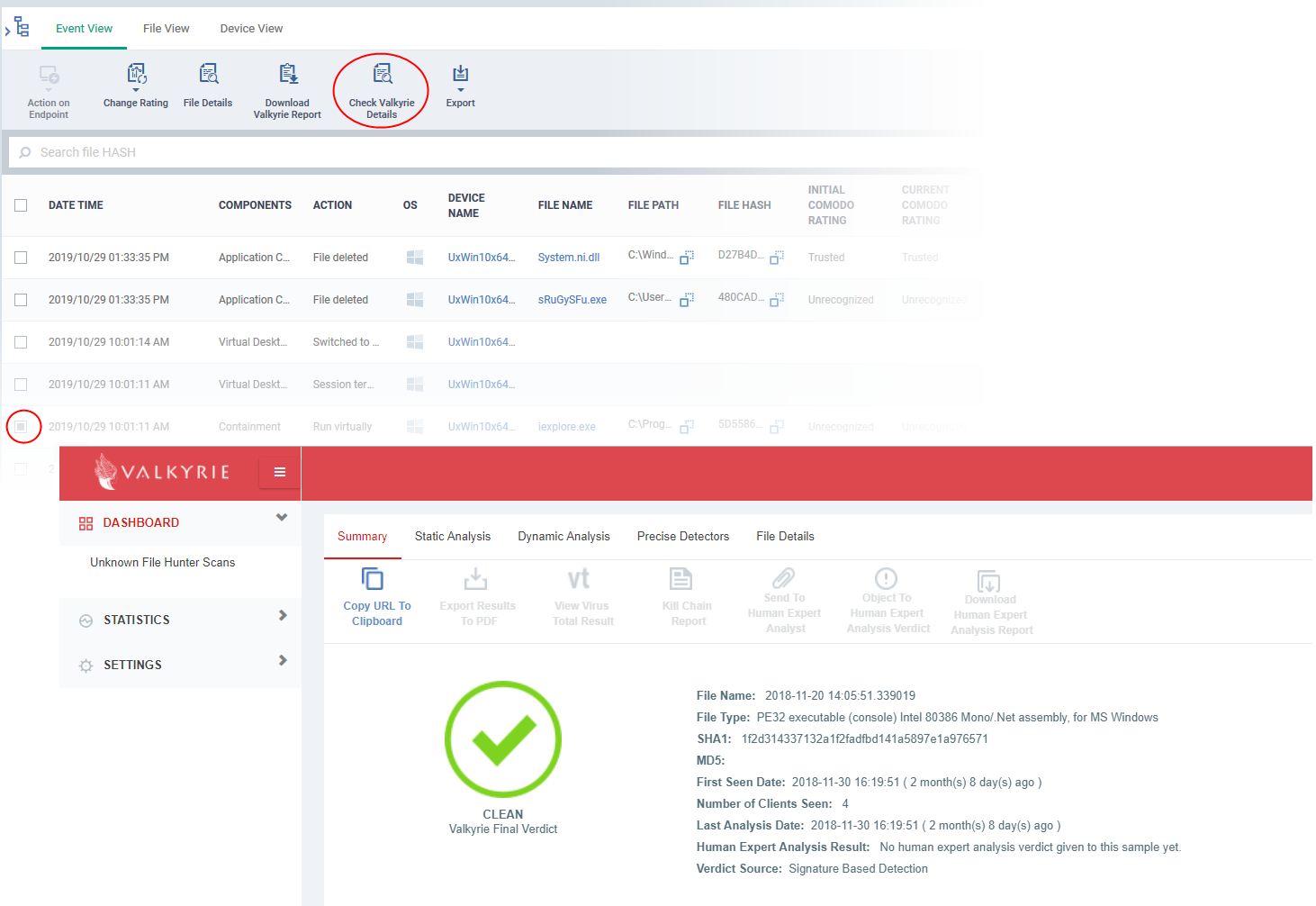Click 'File deleted' in System.ni.dll row
Viewport: 1316px width, 906px height.
pos(340,258)
